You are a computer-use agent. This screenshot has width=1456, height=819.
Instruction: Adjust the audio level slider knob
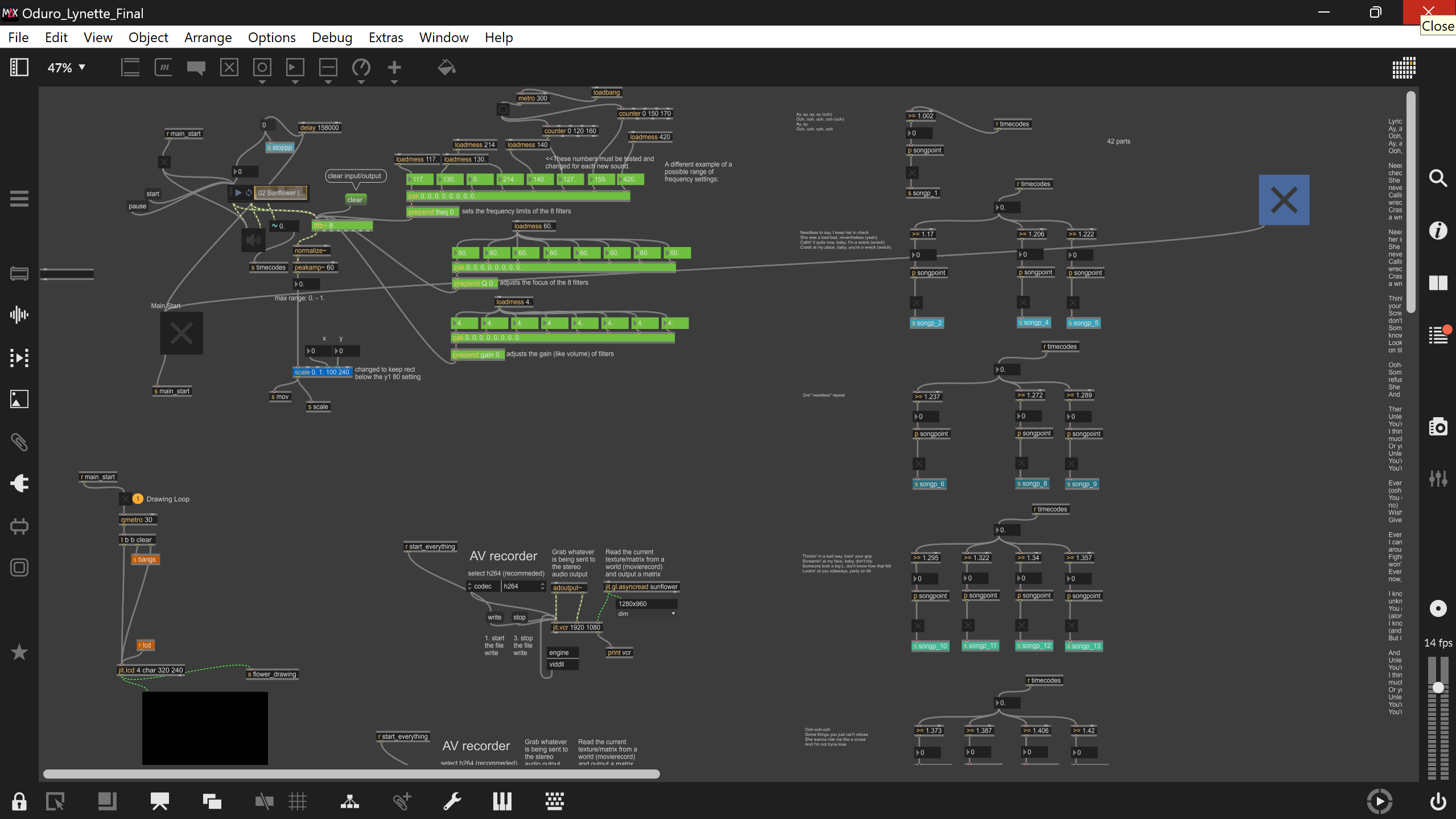[1438, 688]
